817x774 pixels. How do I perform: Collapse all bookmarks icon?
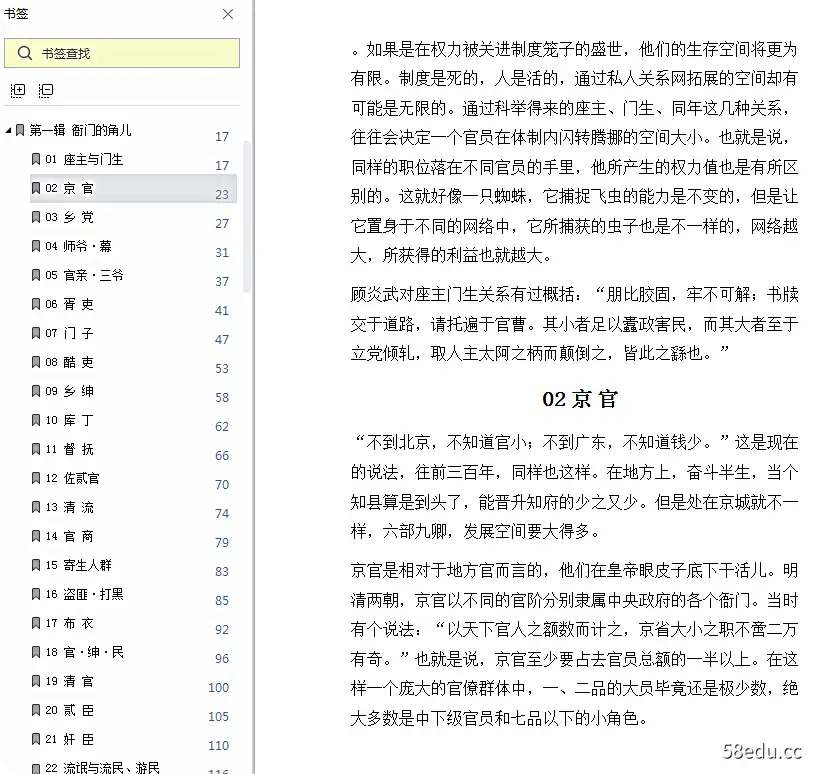[x=46, y=91]
